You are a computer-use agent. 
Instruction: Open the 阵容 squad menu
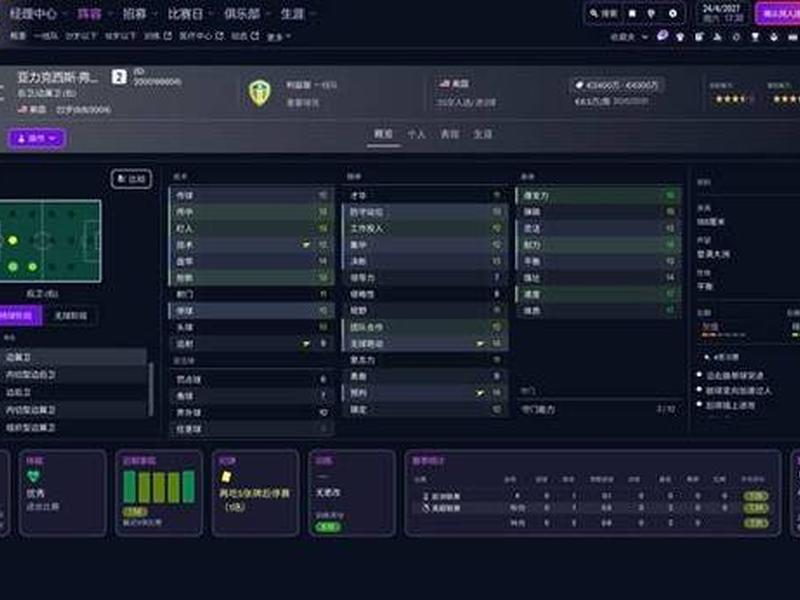click(89, 14)
